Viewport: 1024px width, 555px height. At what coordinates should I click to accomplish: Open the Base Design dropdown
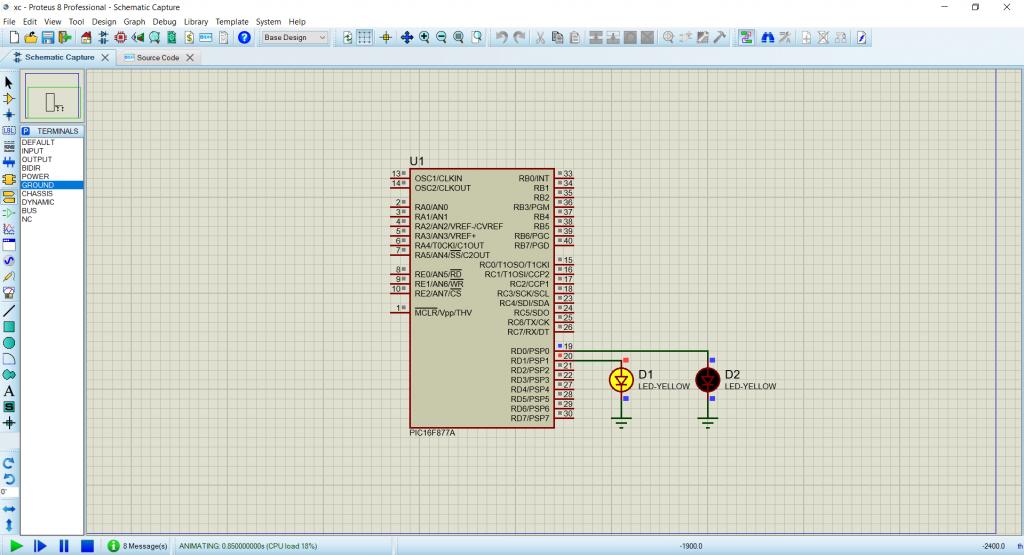pos(295,38)
